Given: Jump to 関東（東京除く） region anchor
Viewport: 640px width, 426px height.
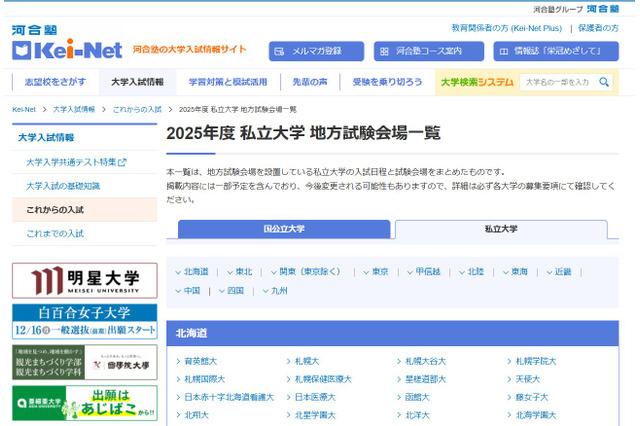Looking at the screenshot, I should pyautogui.click(x=305, y=272).
